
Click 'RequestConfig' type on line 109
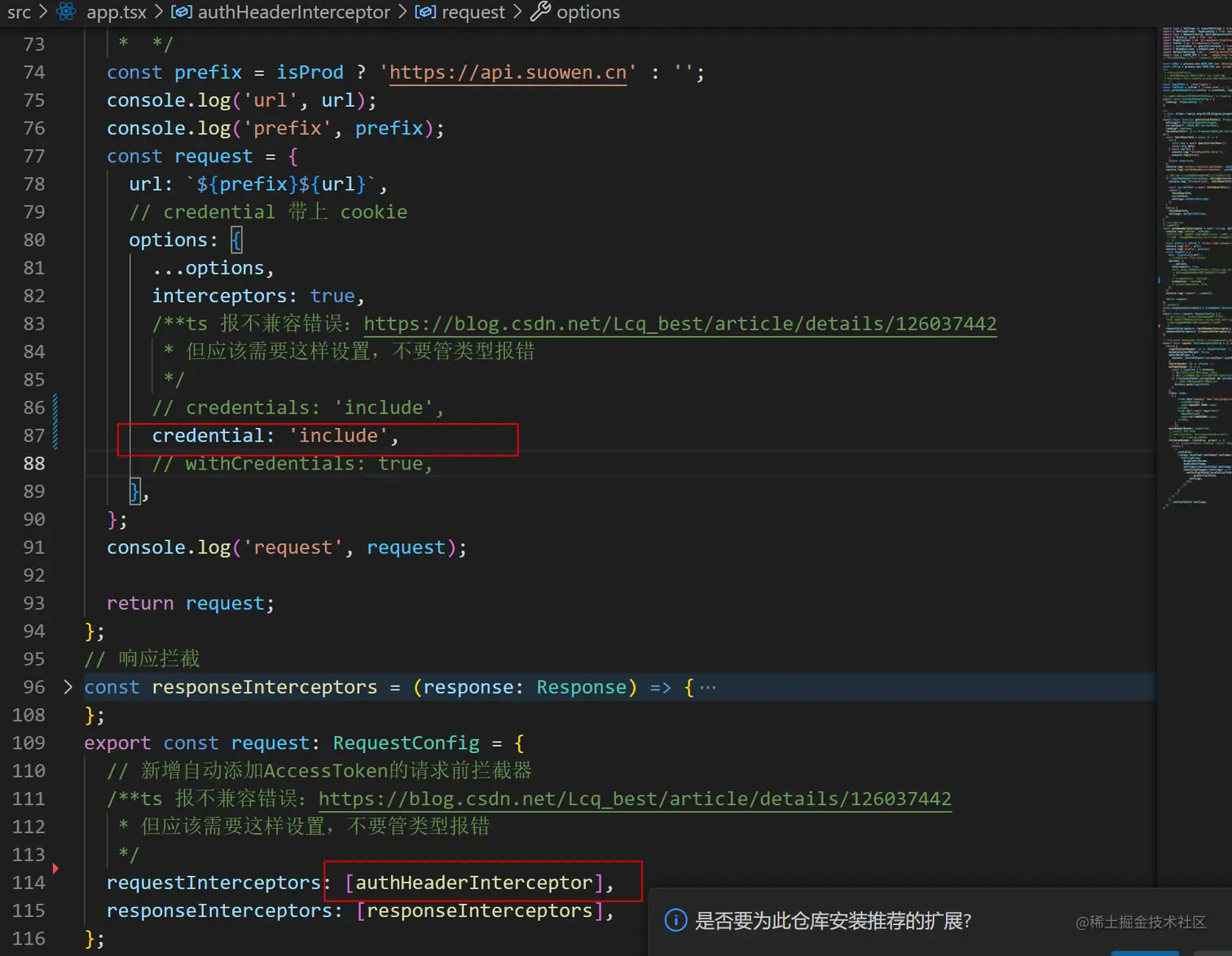[406, 742]
